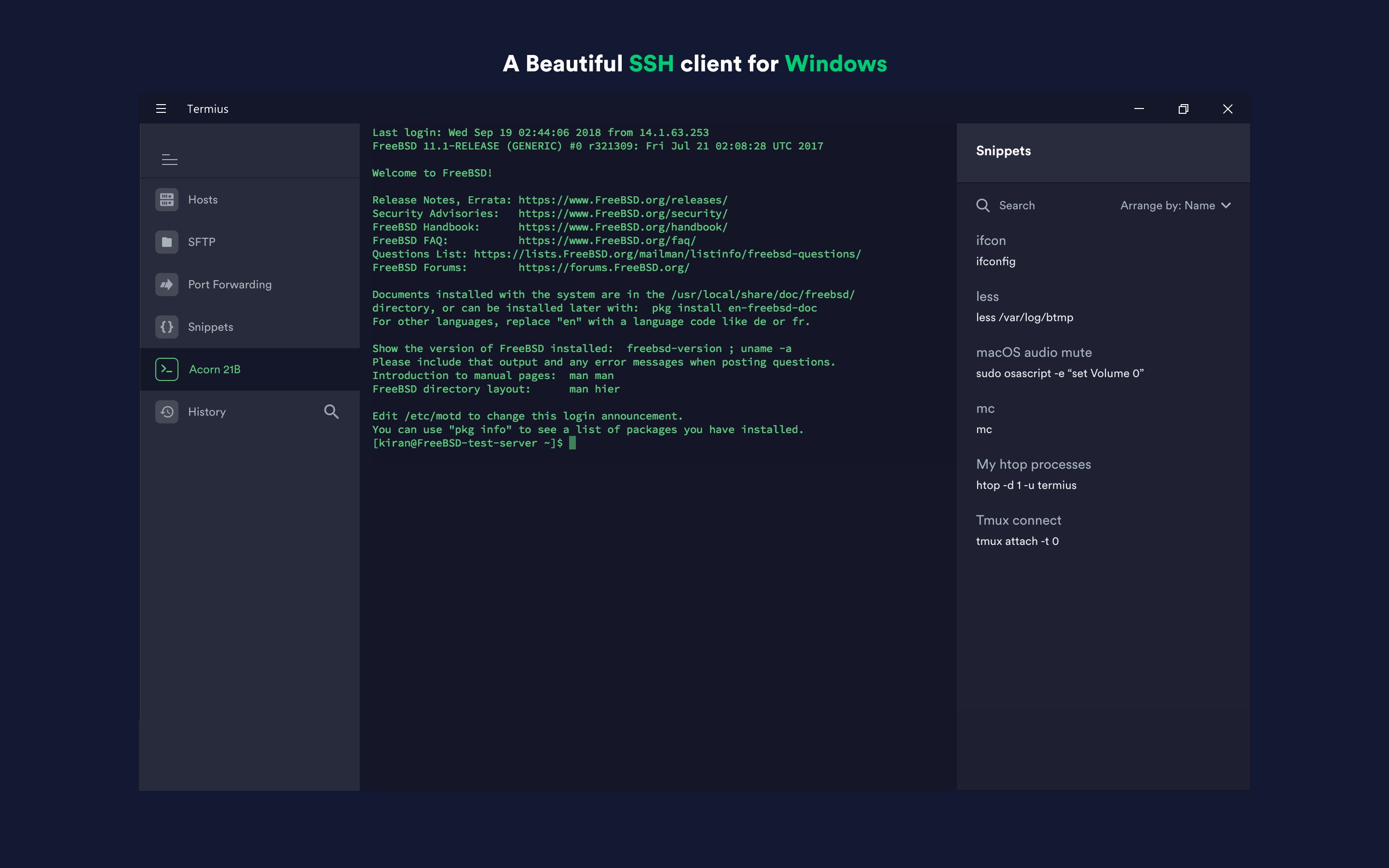The image size is (1389, 868).
Task: Click the SFTP folder icon
Action: coord(166,242)
